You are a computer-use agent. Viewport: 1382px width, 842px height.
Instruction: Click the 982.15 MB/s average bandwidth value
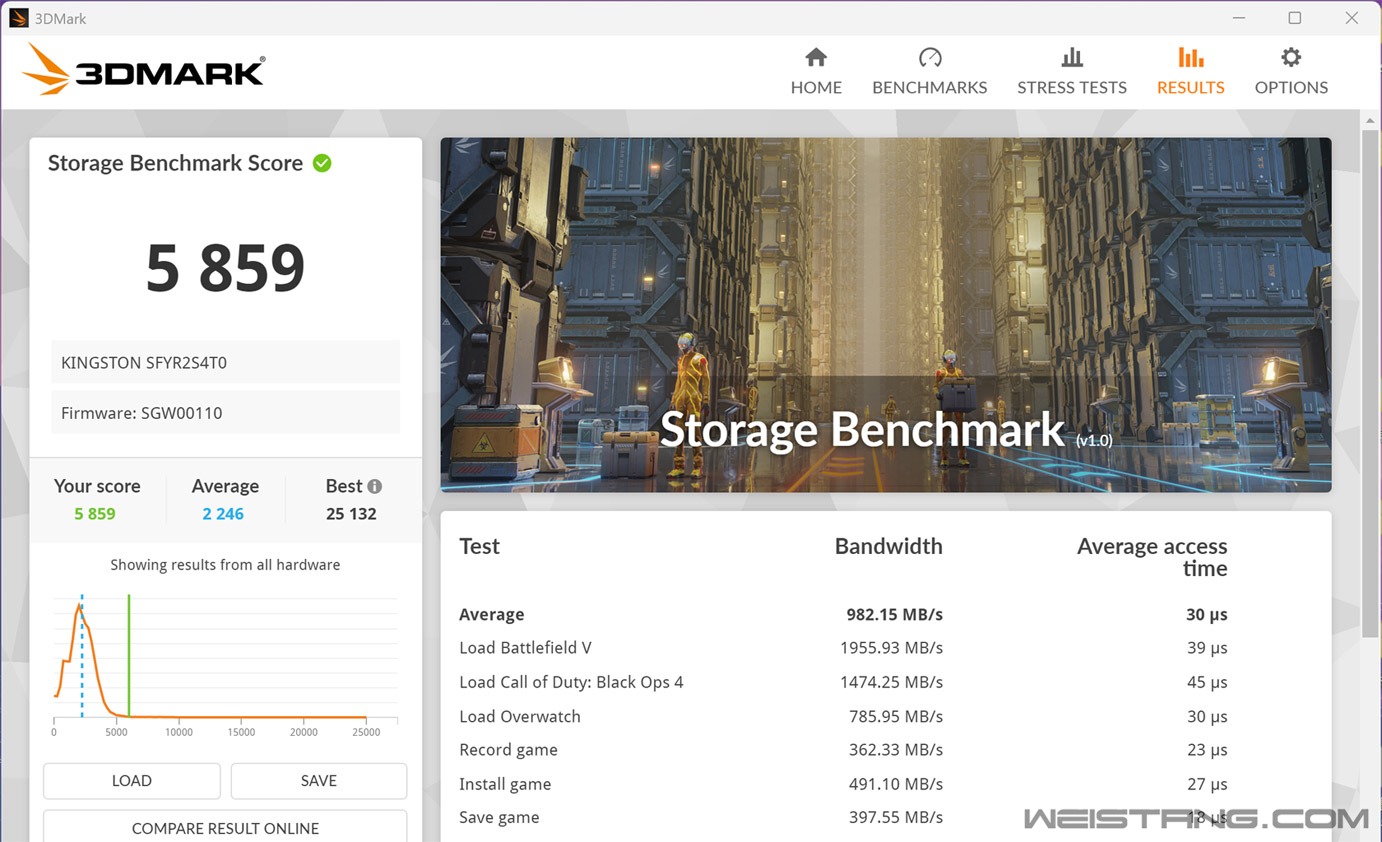(x=894, y=614)
